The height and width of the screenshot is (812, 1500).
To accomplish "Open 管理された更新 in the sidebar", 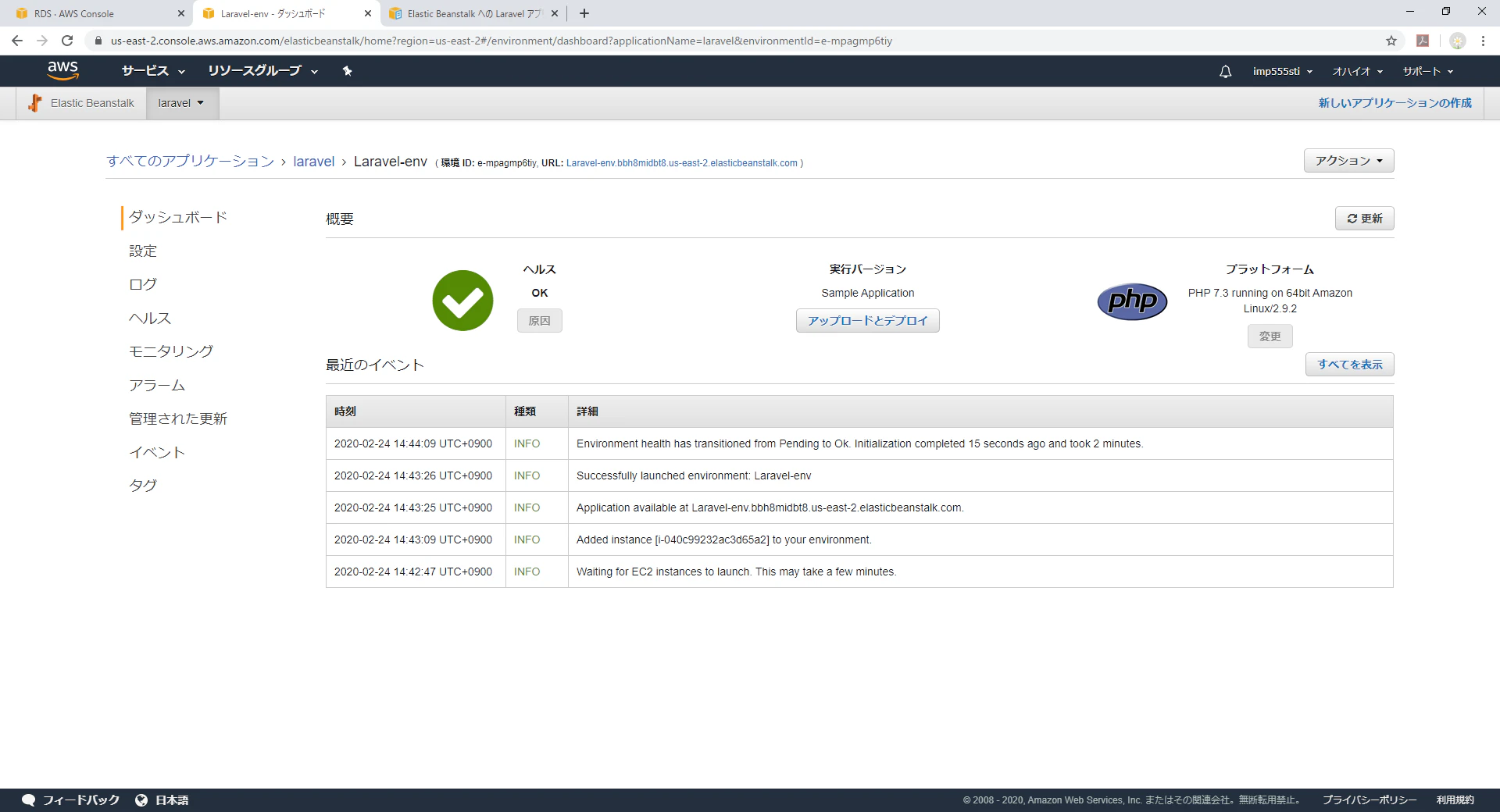I will coord(178,418).
